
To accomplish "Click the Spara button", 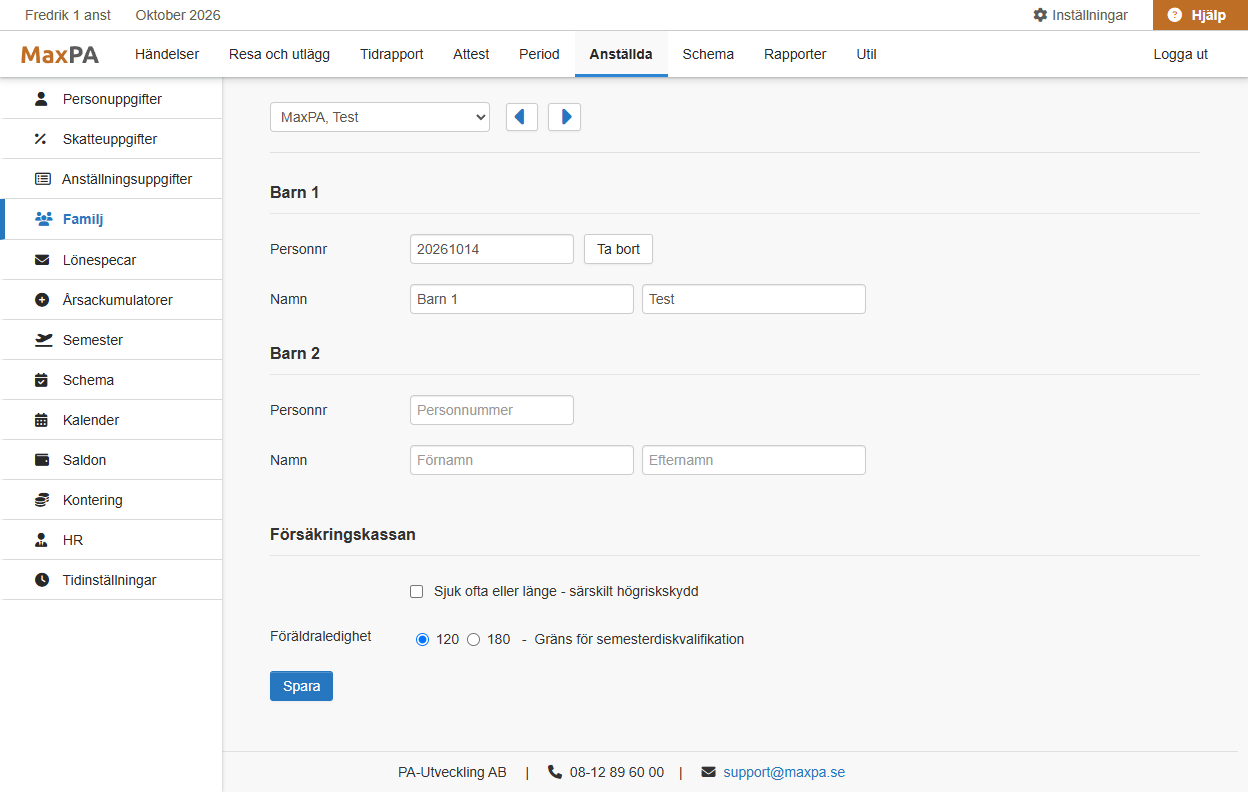I will [x=301, y=686].
